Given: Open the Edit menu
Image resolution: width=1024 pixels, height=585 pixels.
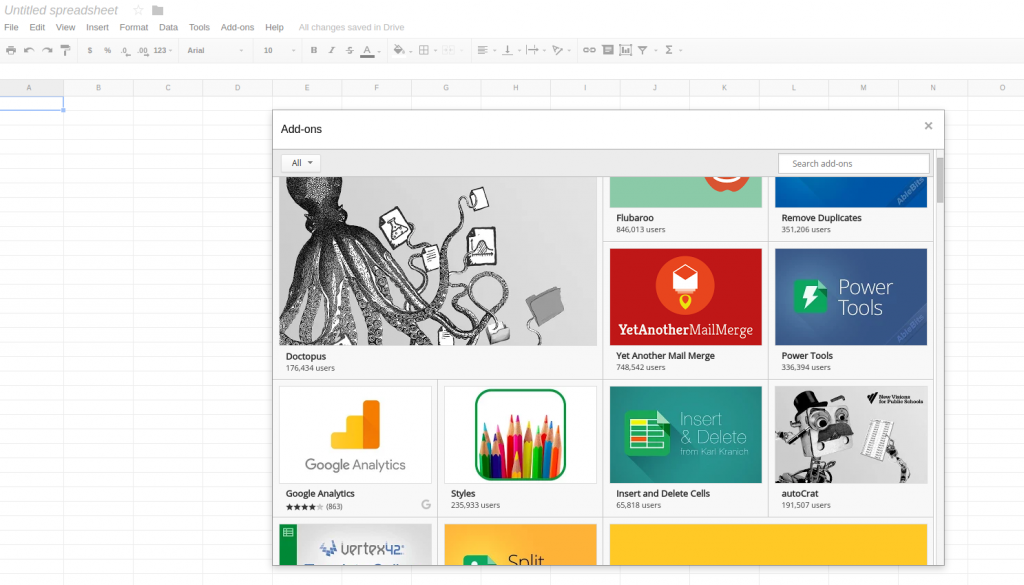Looking at the screenshot, I should tap(37, 27).
